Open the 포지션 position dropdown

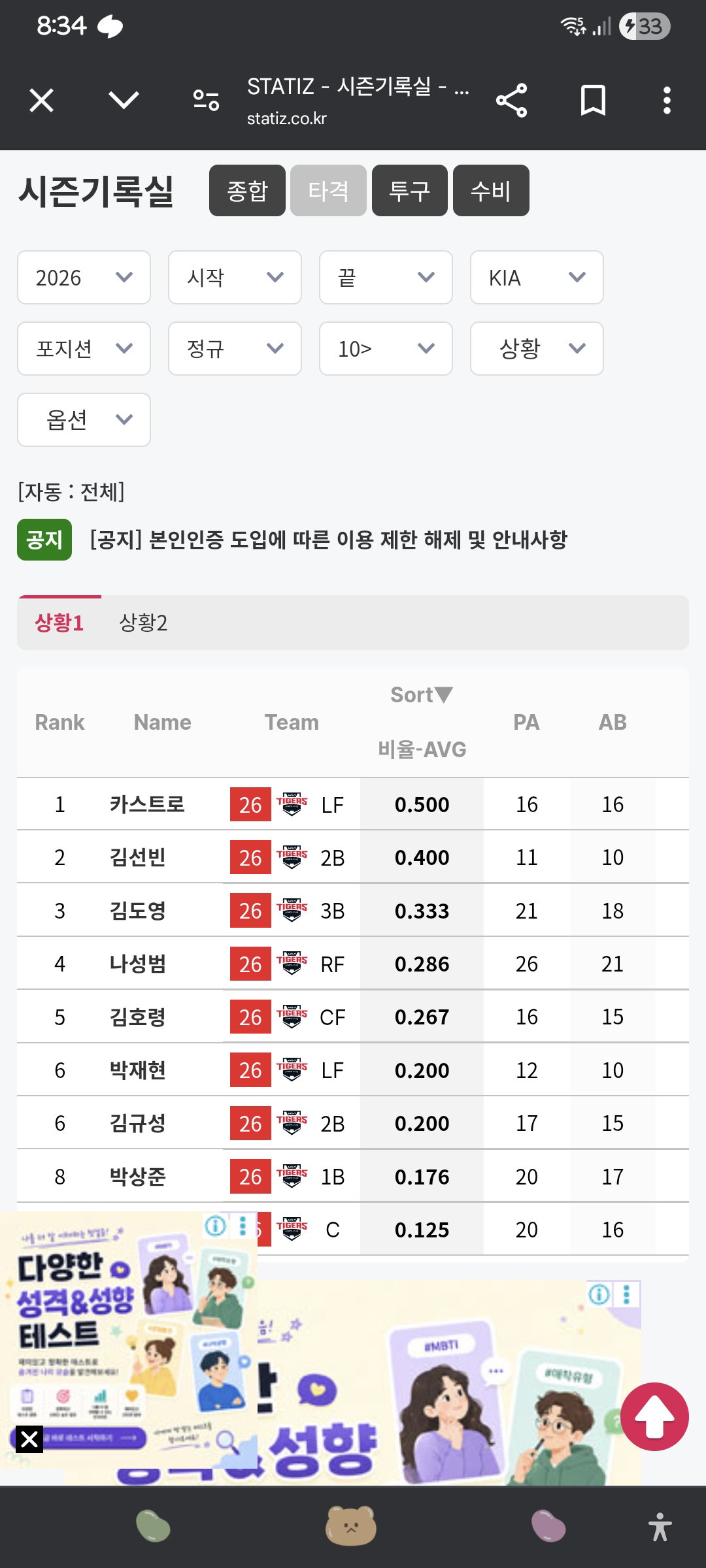(84, 348)
